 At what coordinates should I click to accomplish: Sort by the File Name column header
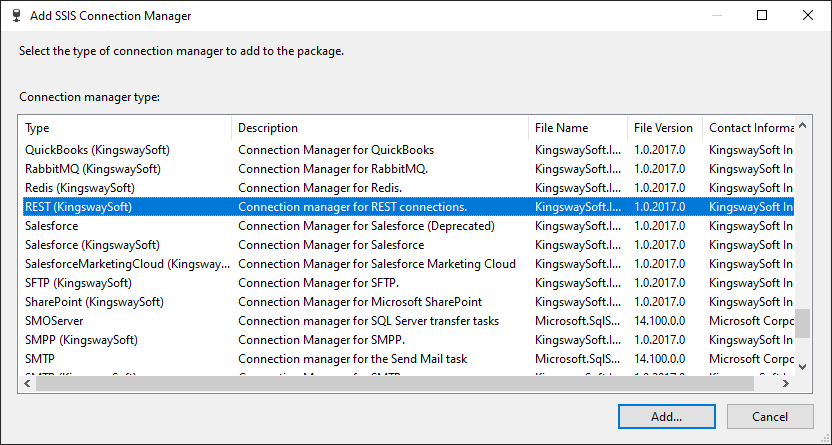click(578, 128)
